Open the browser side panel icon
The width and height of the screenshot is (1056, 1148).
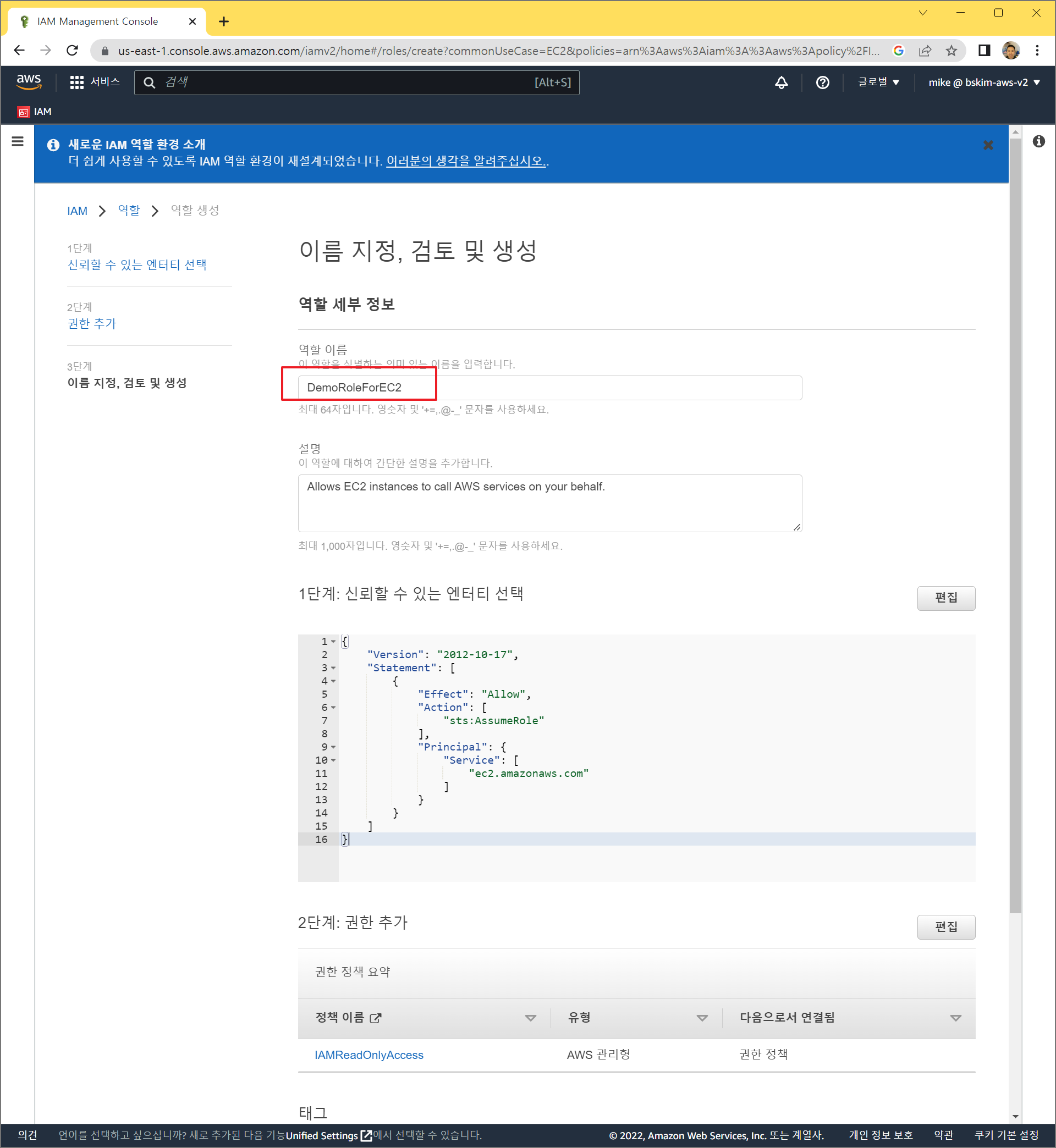click(x=984, y=50)
